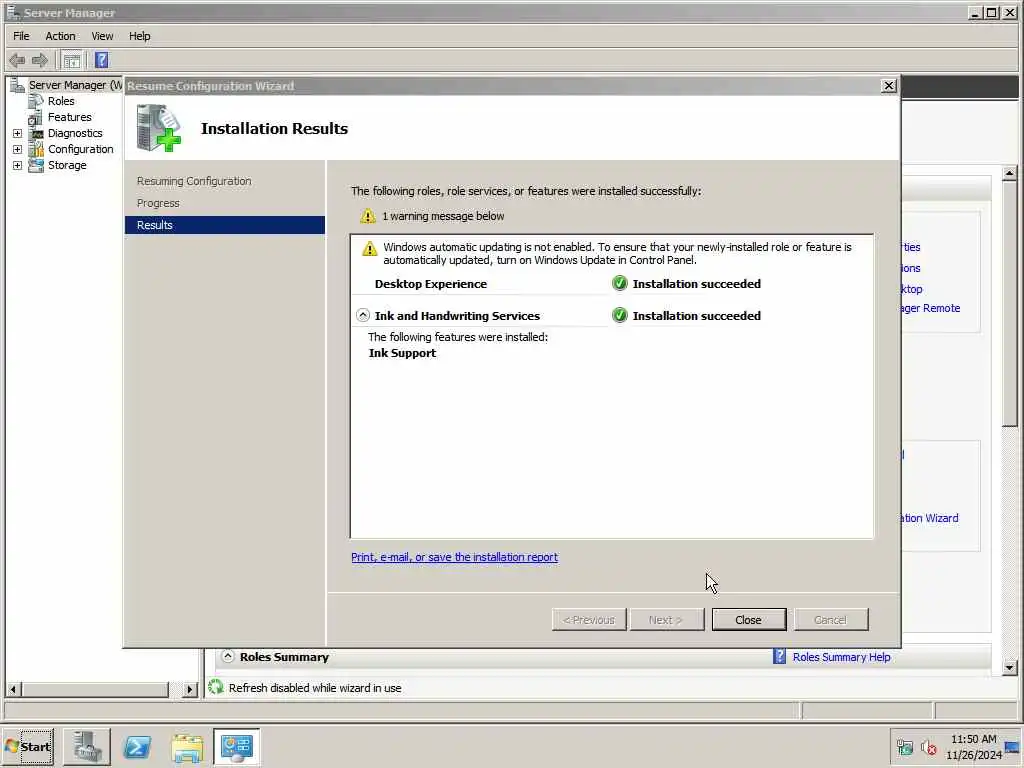Screen dimensions: 1024x768
Task: Open the File menu
Action: click(21, 36)
